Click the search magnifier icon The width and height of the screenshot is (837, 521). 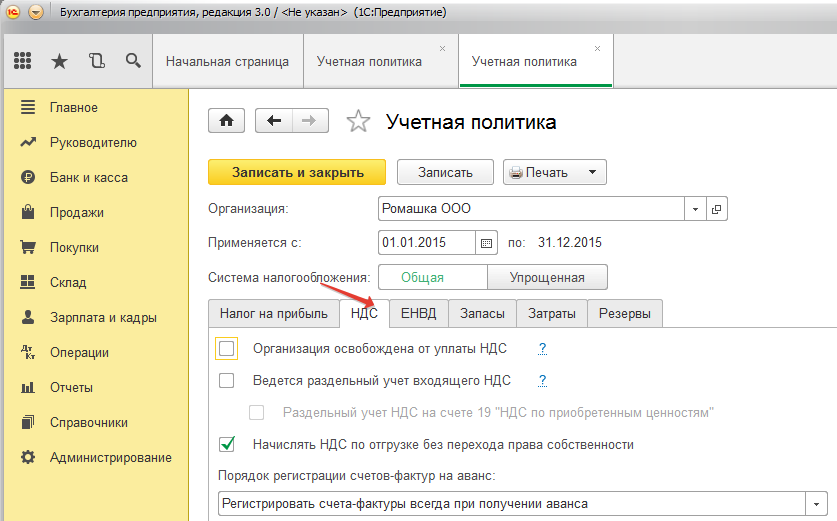133,61
